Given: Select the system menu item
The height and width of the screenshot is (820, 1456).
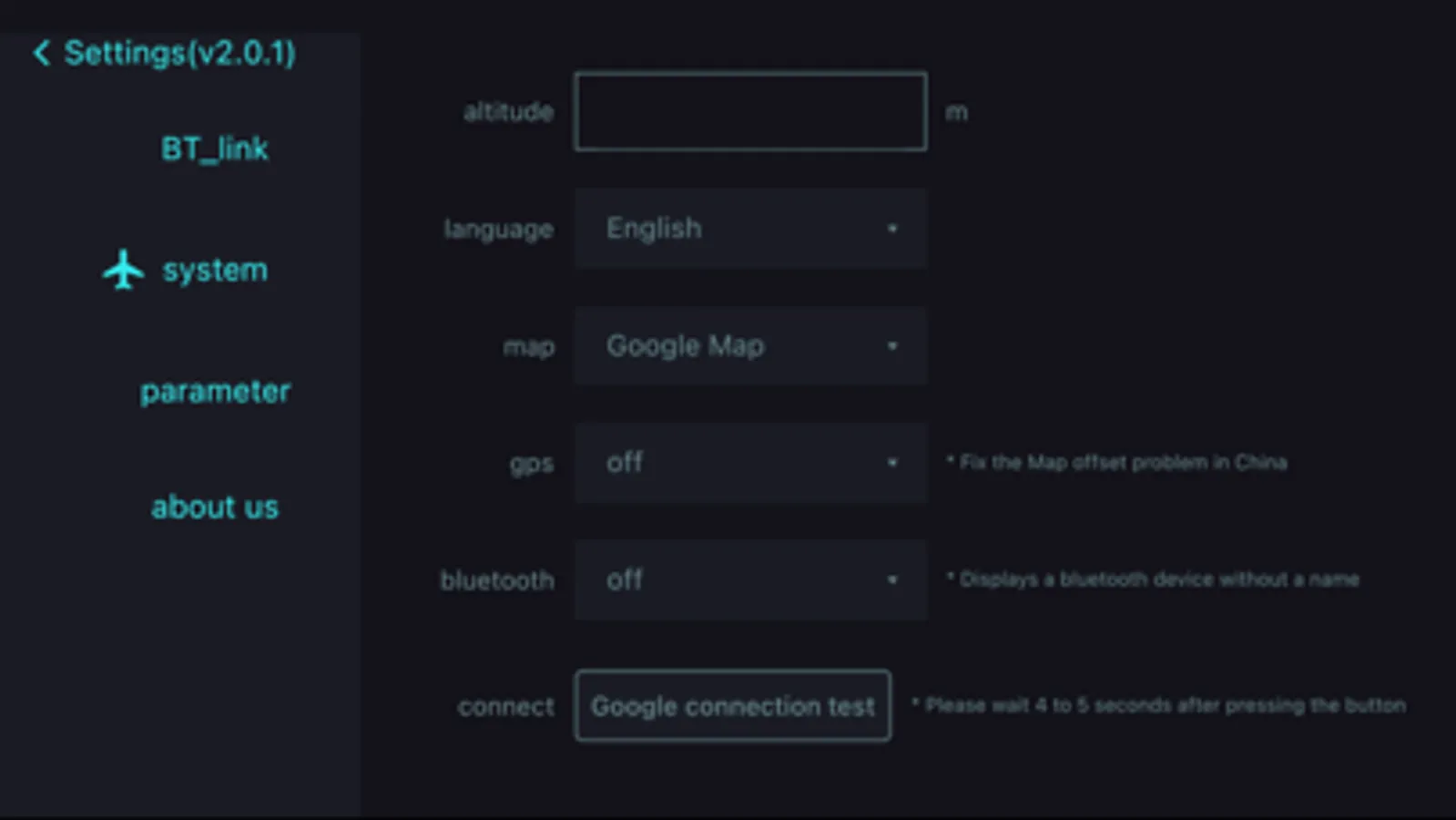Looking at the screenshot, I should [x=215, y=270].
